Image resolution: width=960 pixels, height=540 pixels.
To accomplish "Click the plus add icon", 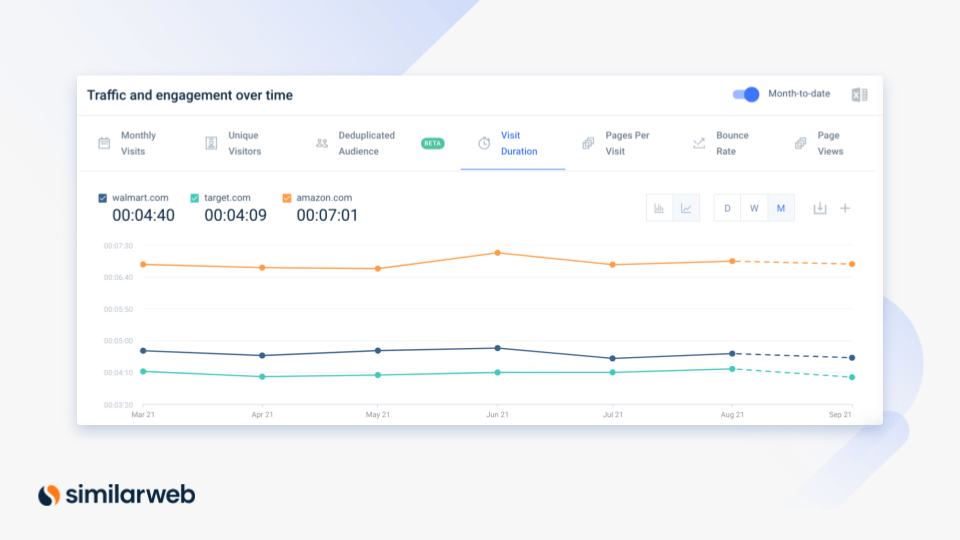I will [x=845, y=208].
